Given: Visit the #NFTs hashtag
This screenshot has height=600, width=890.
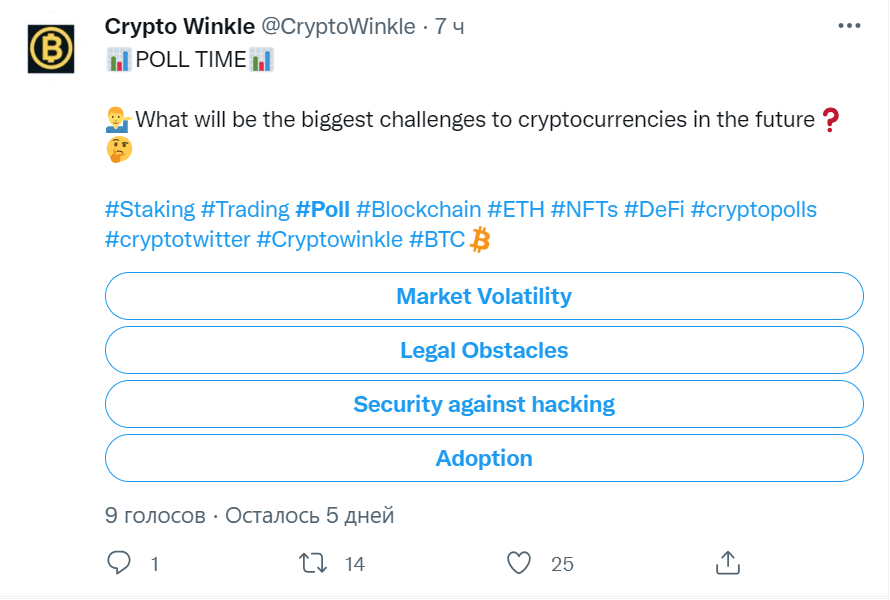Looking at the screenshot, I should [x=583, y=210].
